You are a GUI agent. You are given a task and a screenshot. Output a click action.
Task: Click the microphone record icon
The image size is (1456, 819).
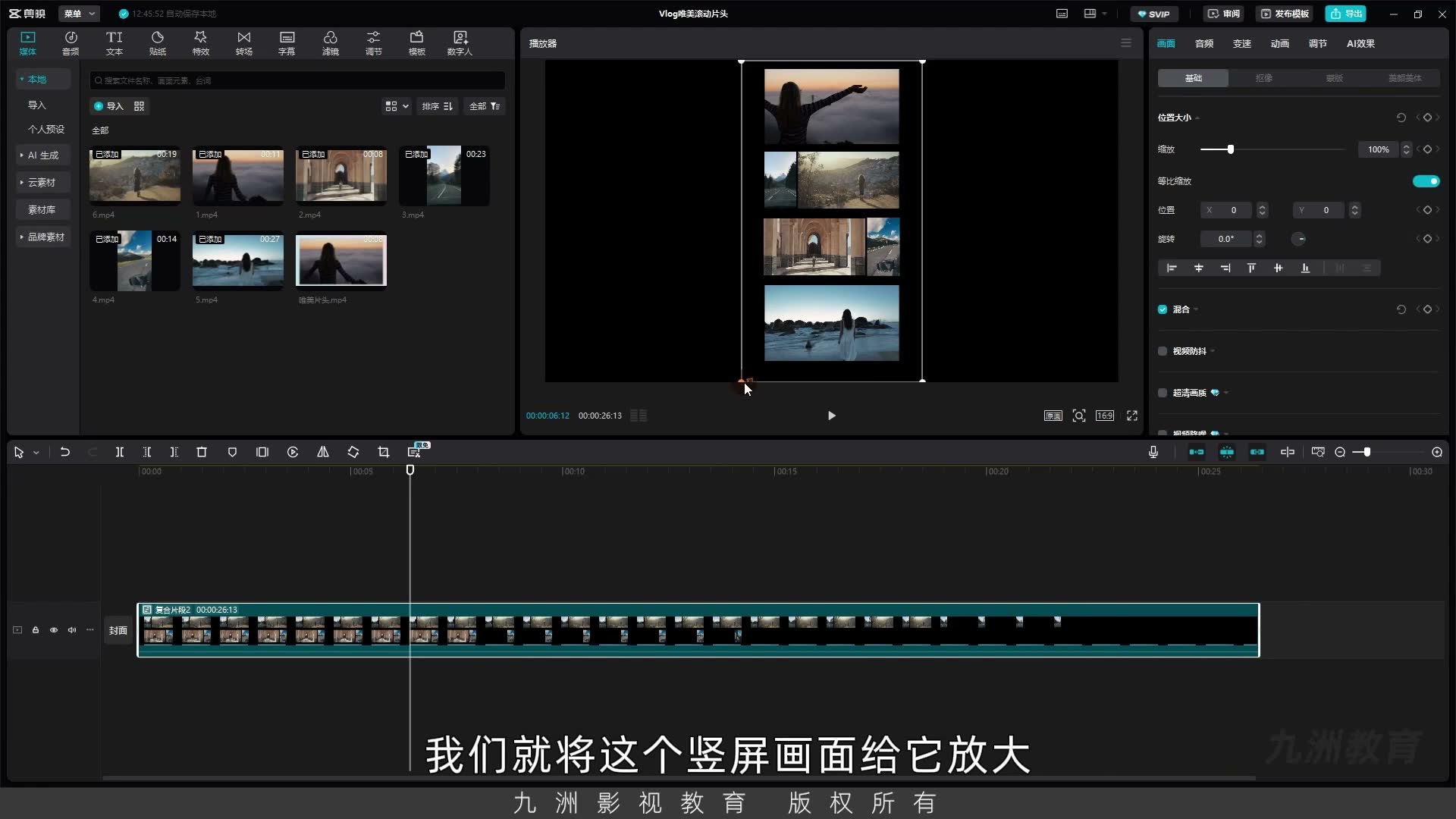tap(1153, 452)
